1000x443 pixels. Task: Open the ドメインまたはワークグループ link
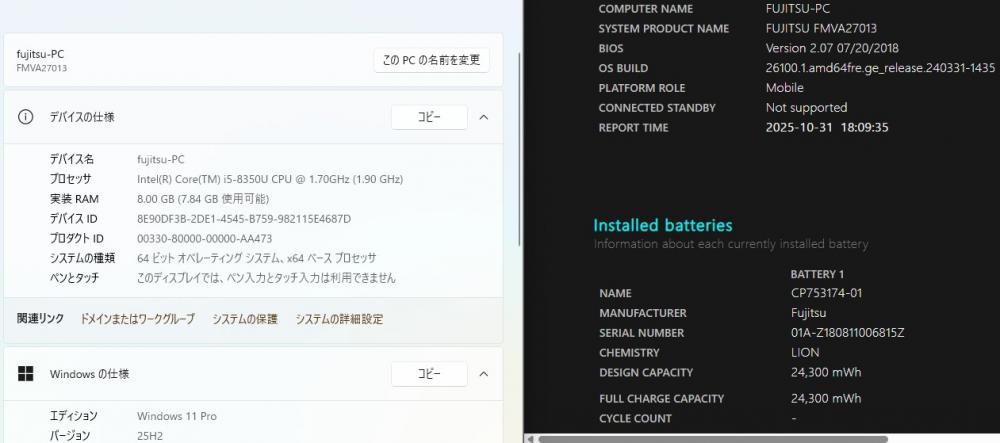pos(137,319)
